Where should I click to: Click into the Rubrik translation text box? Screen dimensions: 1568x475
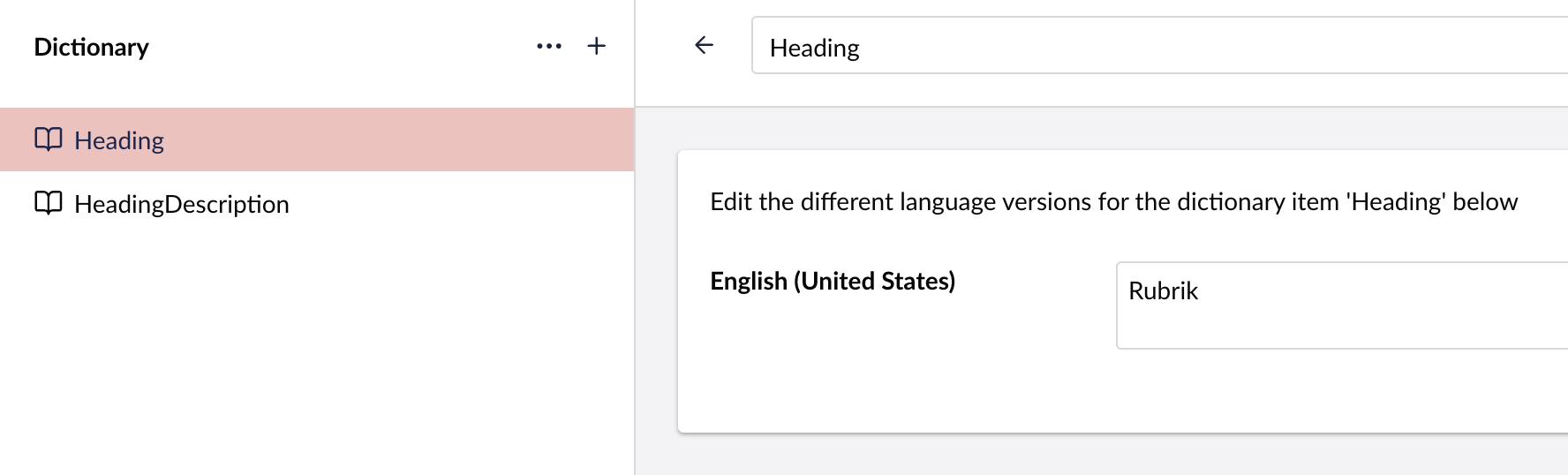[1324, 305]
